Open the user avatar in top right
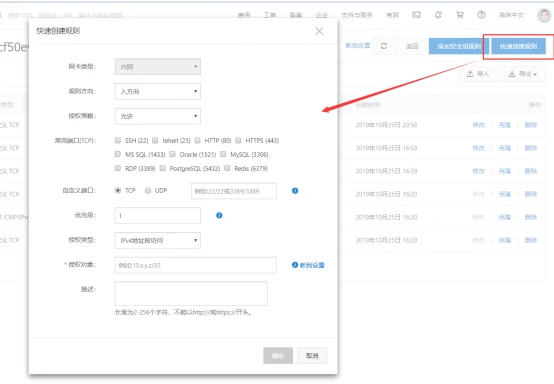Image resolution: width=554 pixels, height=384 pixels. coord(544,15)
